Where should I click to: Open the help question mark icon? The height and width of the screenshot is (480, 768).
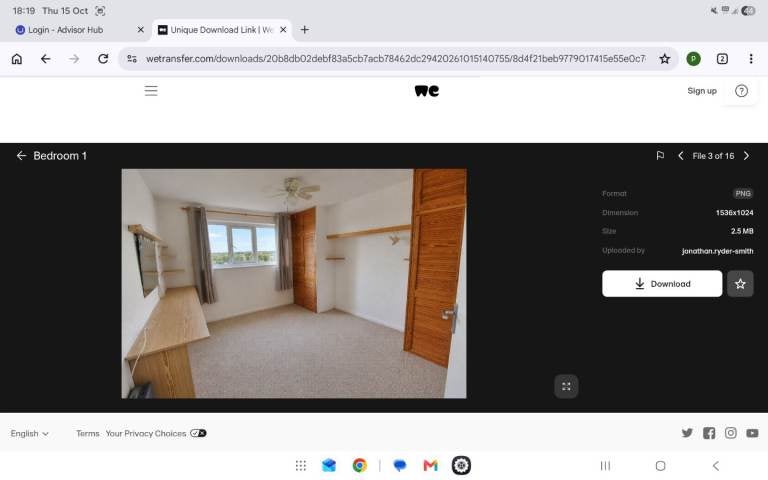(741, 91)
